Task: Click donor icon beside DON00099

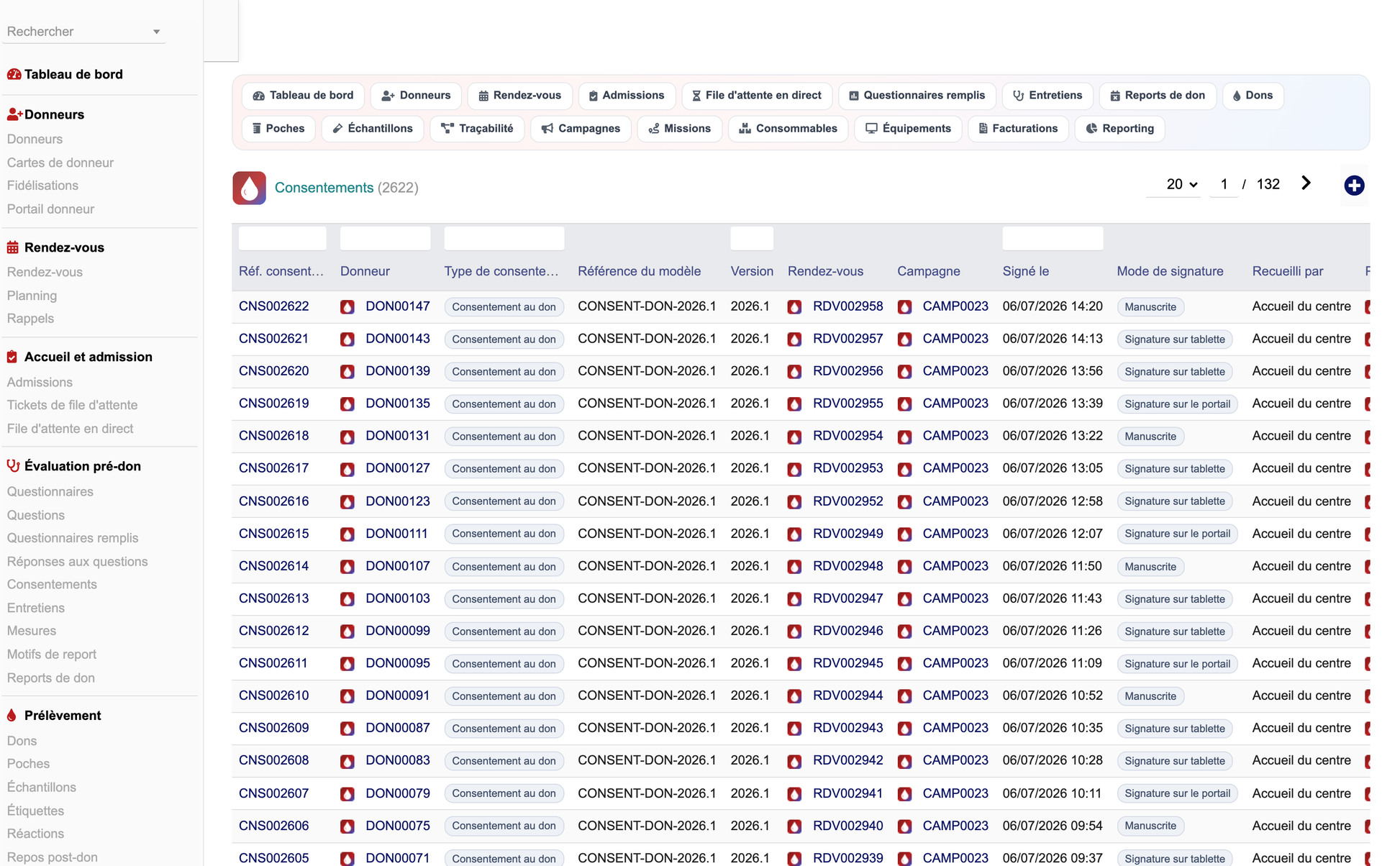Action: point(347,632)
